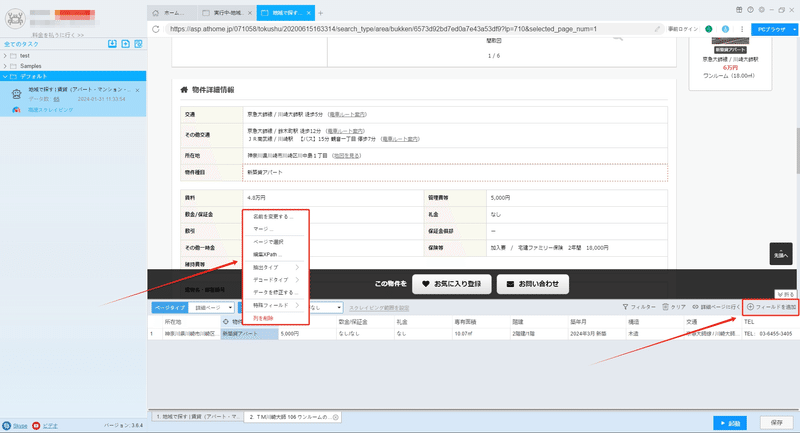
Task: Expand the Samples folder
Action: tap(5, 66)
